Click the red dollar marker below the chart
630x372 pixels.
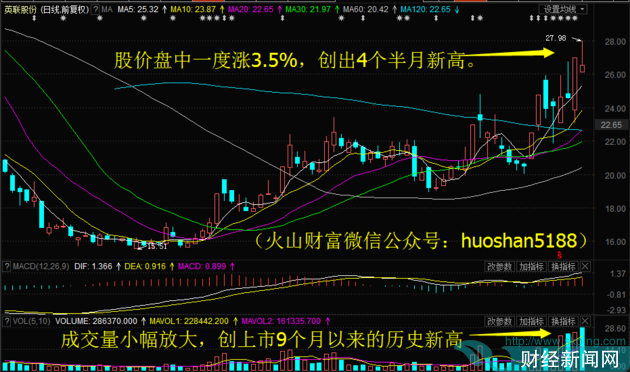point(559,255)
